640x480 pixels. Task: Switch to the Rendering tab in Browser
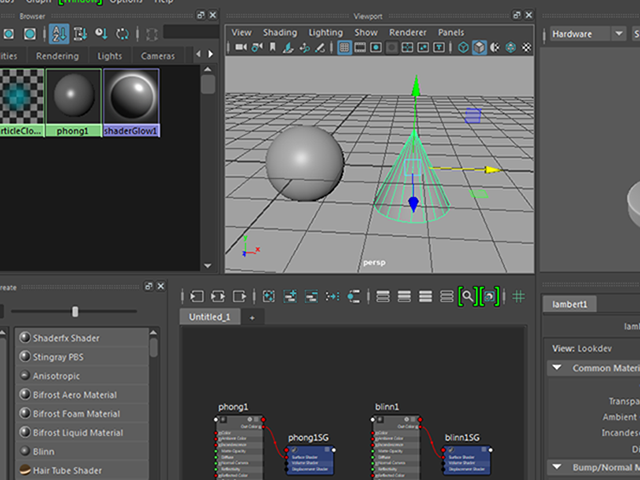coord(57,56)
